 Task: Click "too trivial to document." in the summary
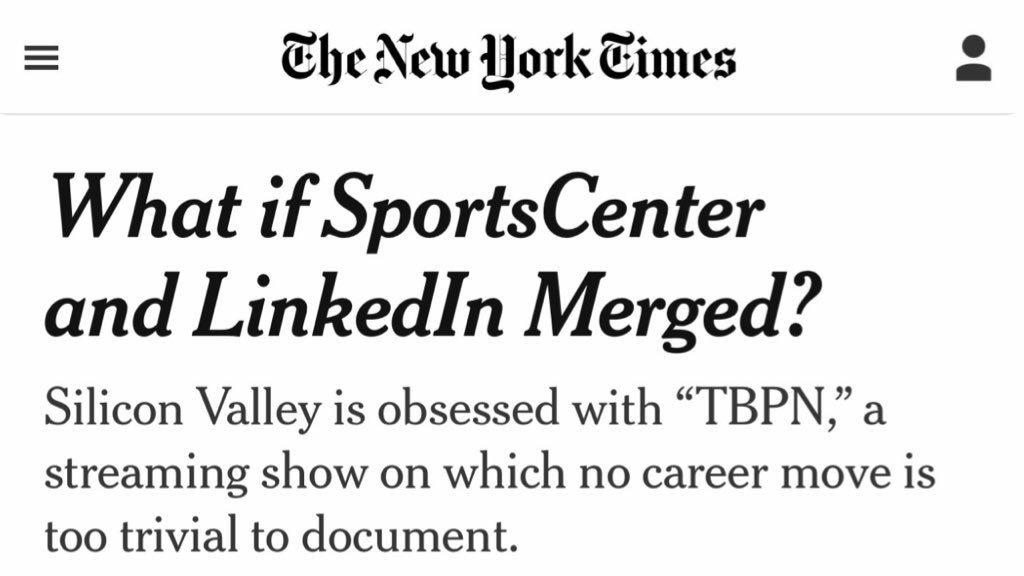[x=281, y=535]
